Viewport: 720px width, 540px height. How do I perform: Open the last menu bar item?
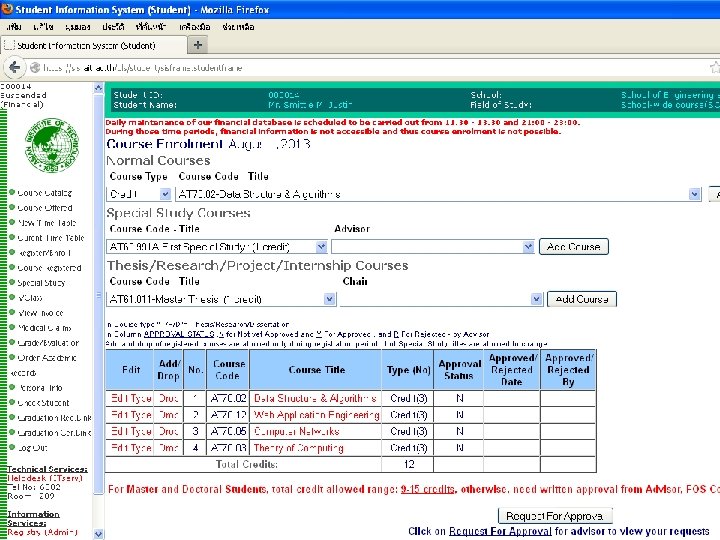(238, 27)
